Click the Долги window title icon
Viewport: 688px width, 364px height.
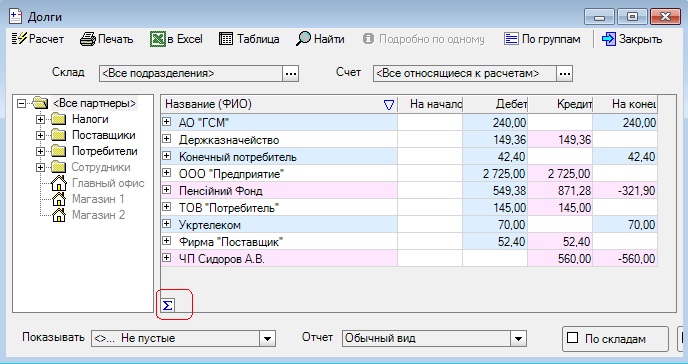pyautogui.click(x=15, y=17)
